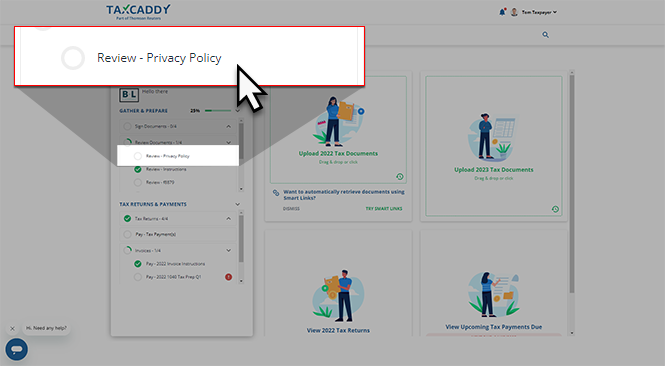Click the Review Documents progress circle
Viewport: 665px width, 366px height.
coord(127,142)
